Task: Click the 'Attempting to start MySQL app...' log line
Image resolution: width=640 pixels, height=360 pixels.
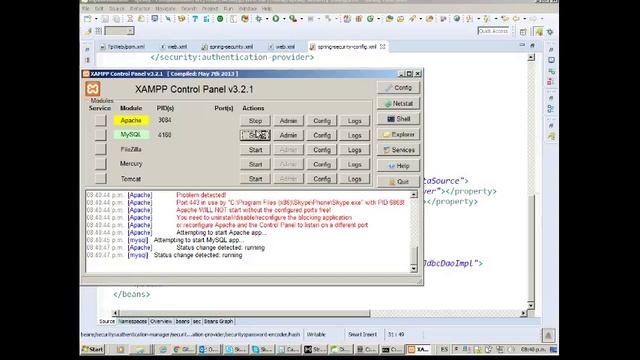Action: pyautogui.click(x=198, y=240)
